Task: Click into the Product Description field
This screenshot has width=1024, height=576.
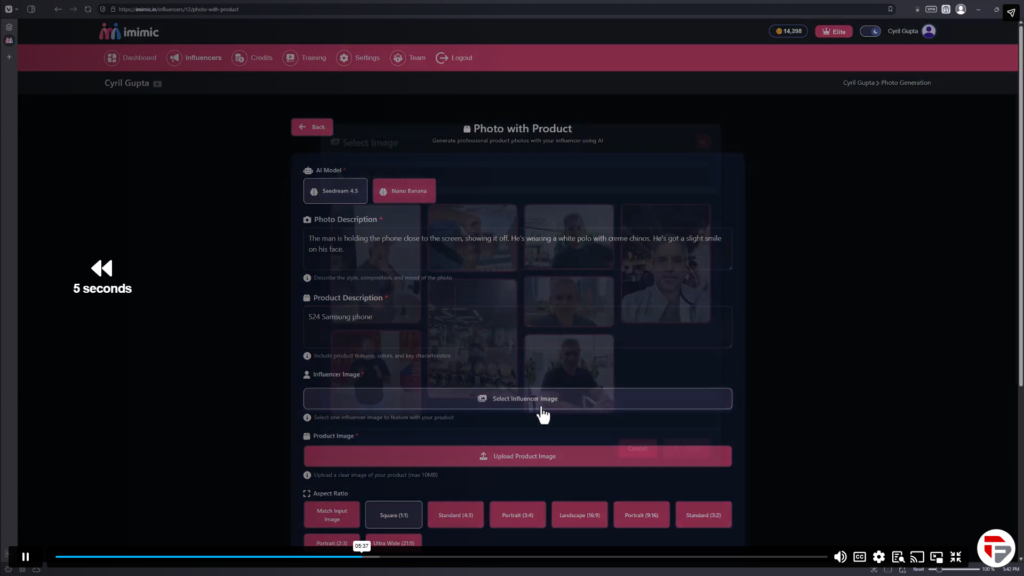Action: pyautogui.click(x=517, y=327)
